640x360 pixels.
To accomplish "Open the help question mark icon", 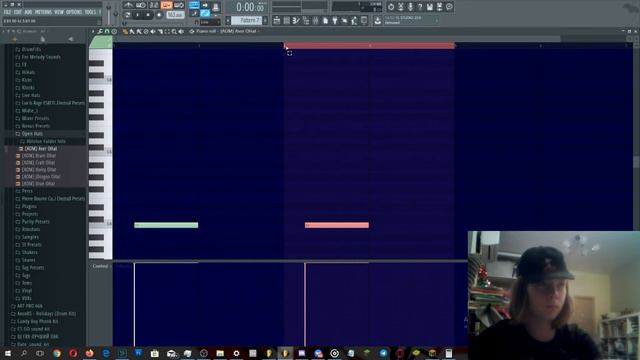I will [420, 7].
